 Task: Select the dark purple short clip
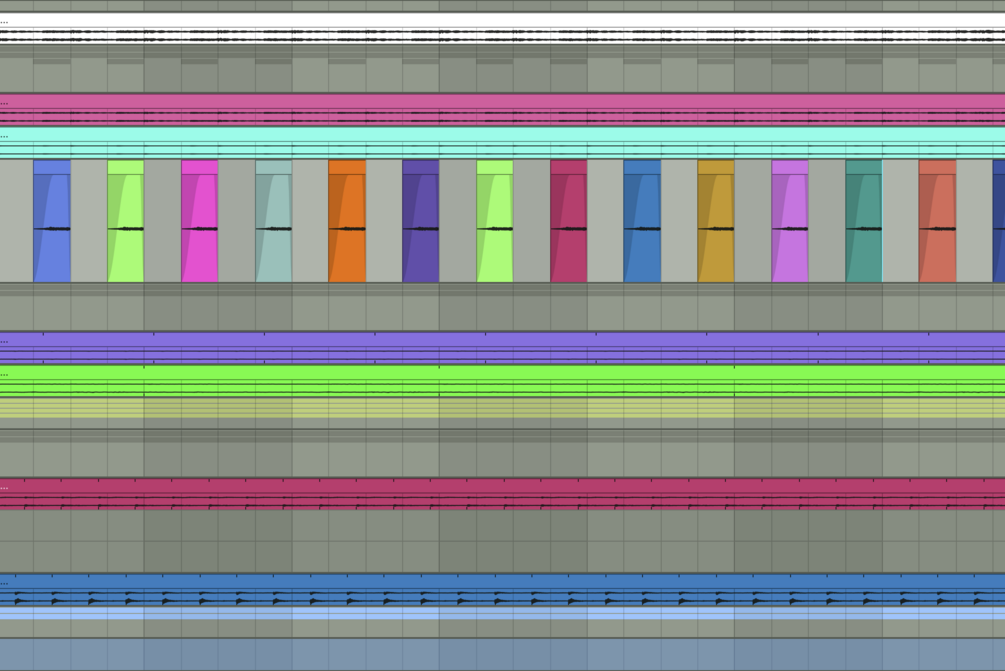(x=421, y=221)
